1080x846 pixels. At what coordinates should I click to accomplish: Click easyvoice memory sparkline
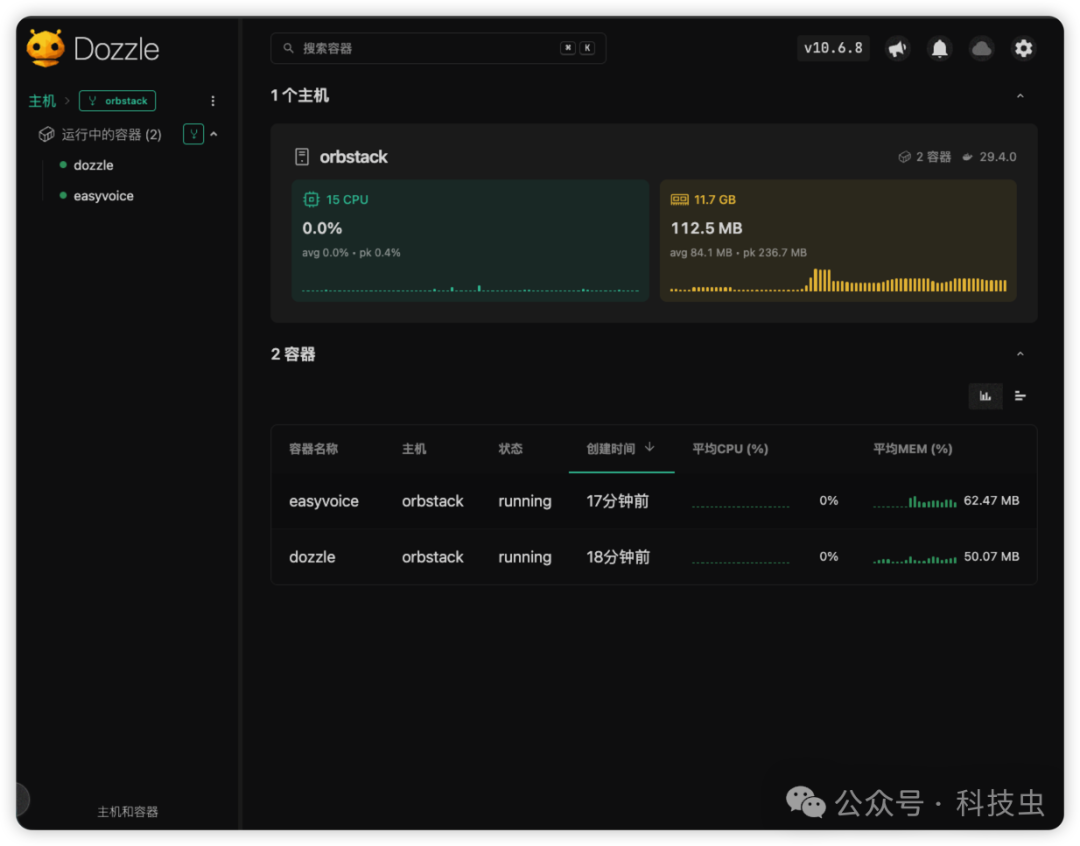click(915, 502)
